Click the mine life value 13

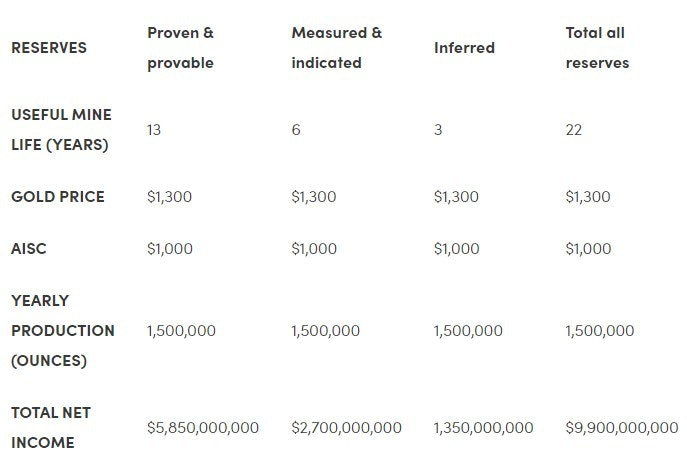tap(154, 130)
